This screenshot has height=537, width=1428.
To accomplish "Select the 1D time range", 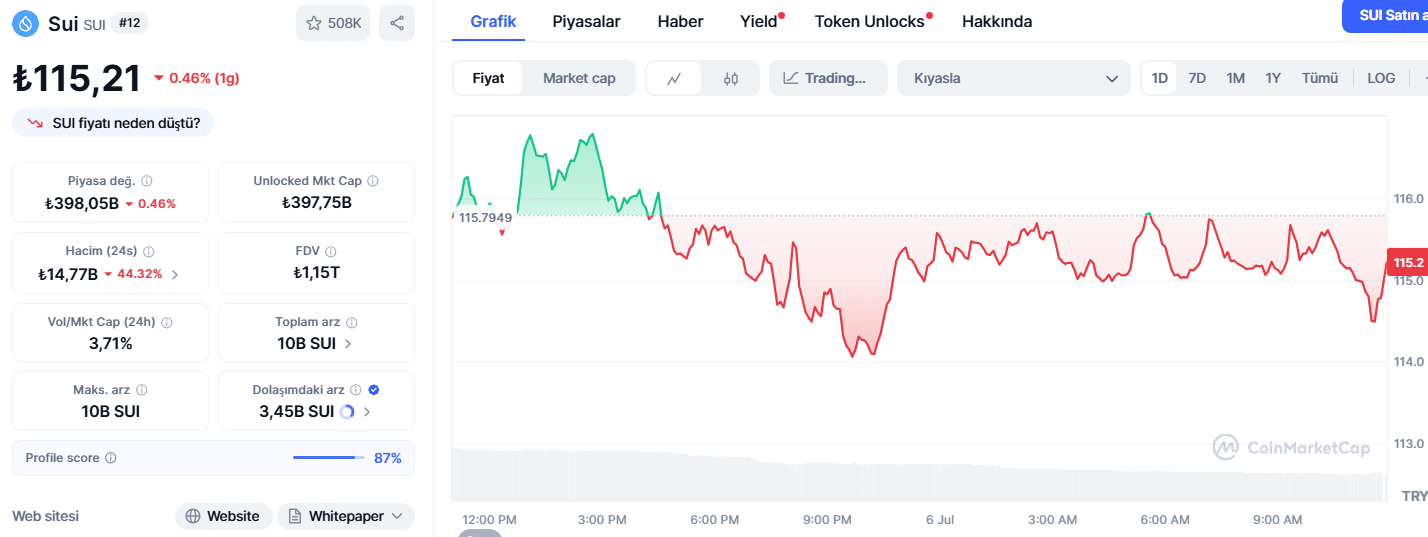I will point(1160,78).
